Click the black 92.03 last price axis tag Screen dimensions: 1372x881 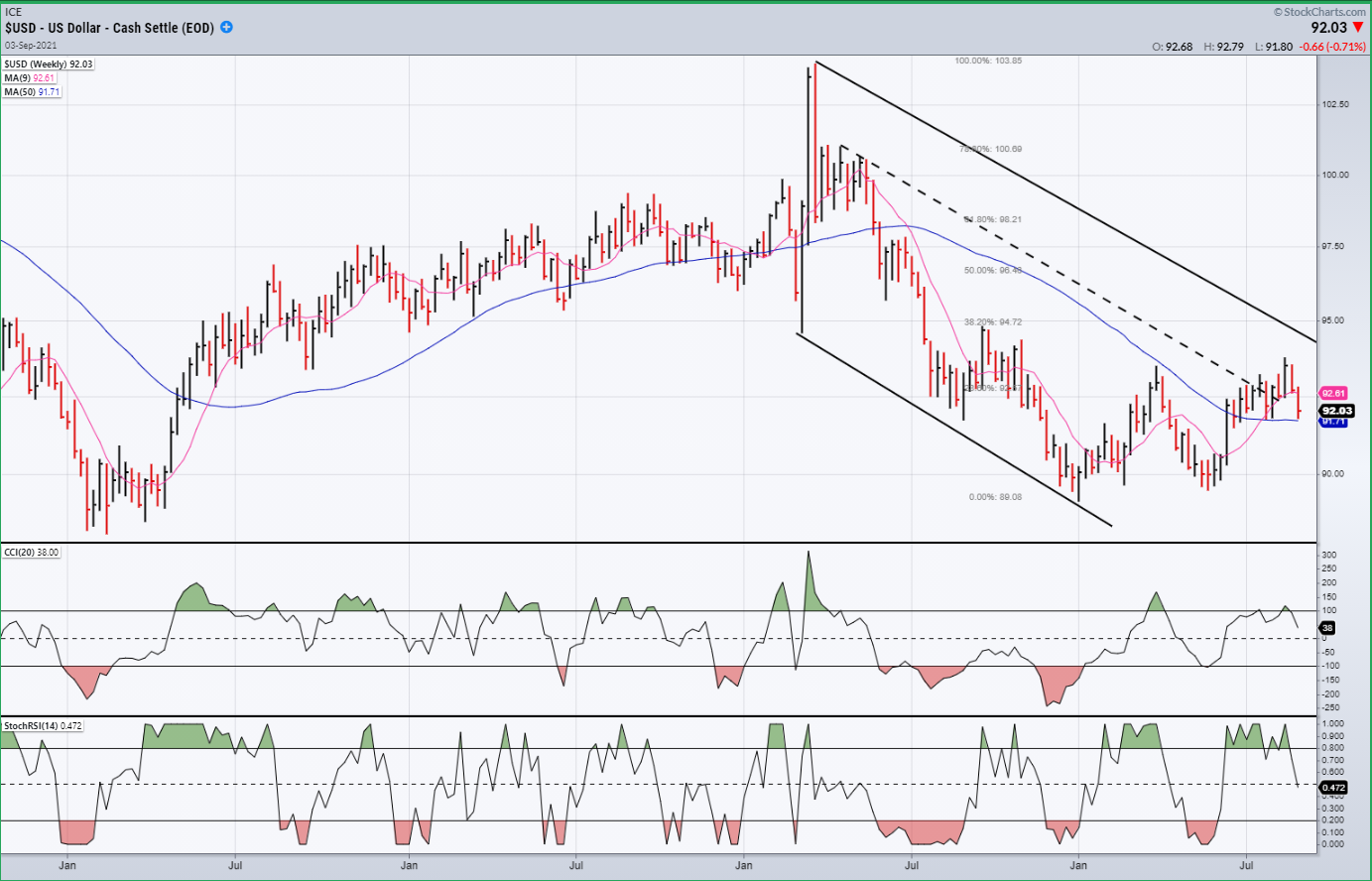1336,411
